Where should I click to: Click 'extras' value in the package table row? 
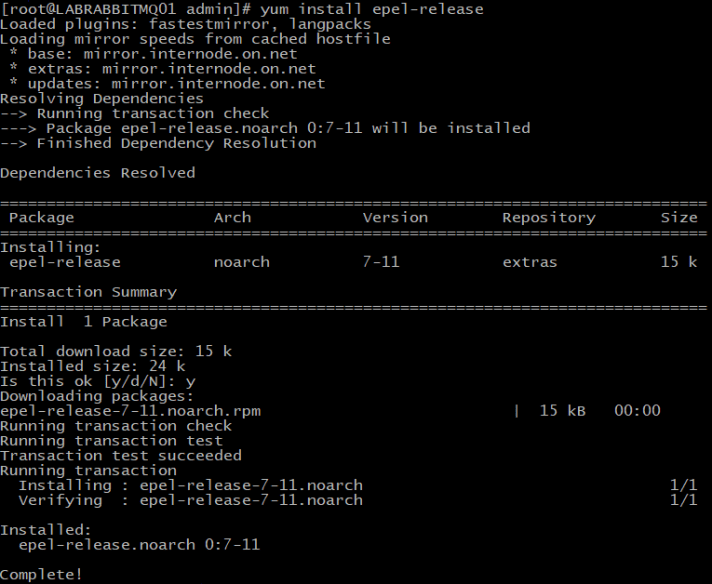[x=530, y=262]
